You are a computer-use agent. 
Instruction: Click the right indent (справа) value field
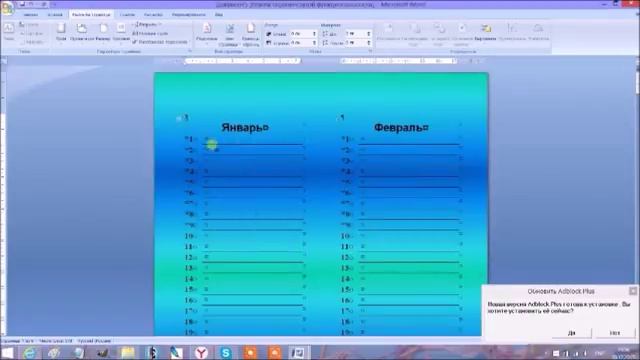[301, 43]
